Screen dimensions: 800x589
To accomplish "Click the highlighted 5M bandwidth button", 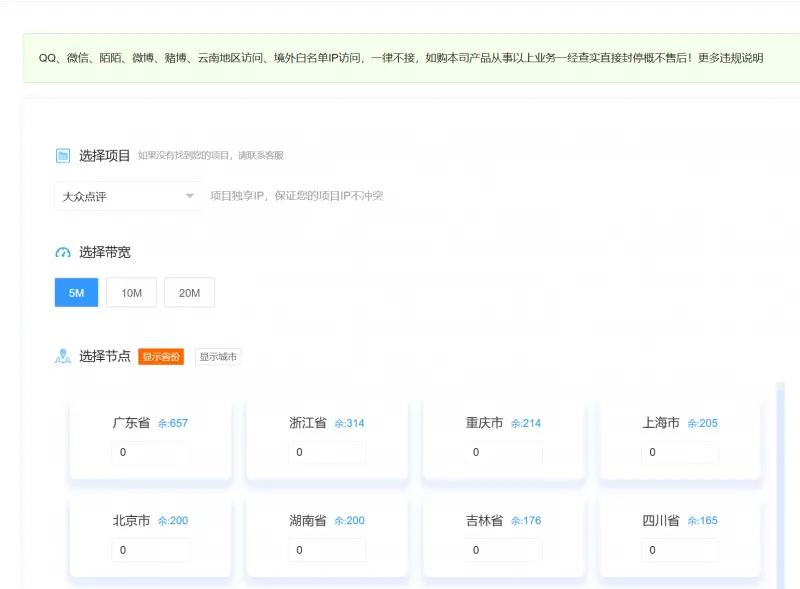I will 76,292.
